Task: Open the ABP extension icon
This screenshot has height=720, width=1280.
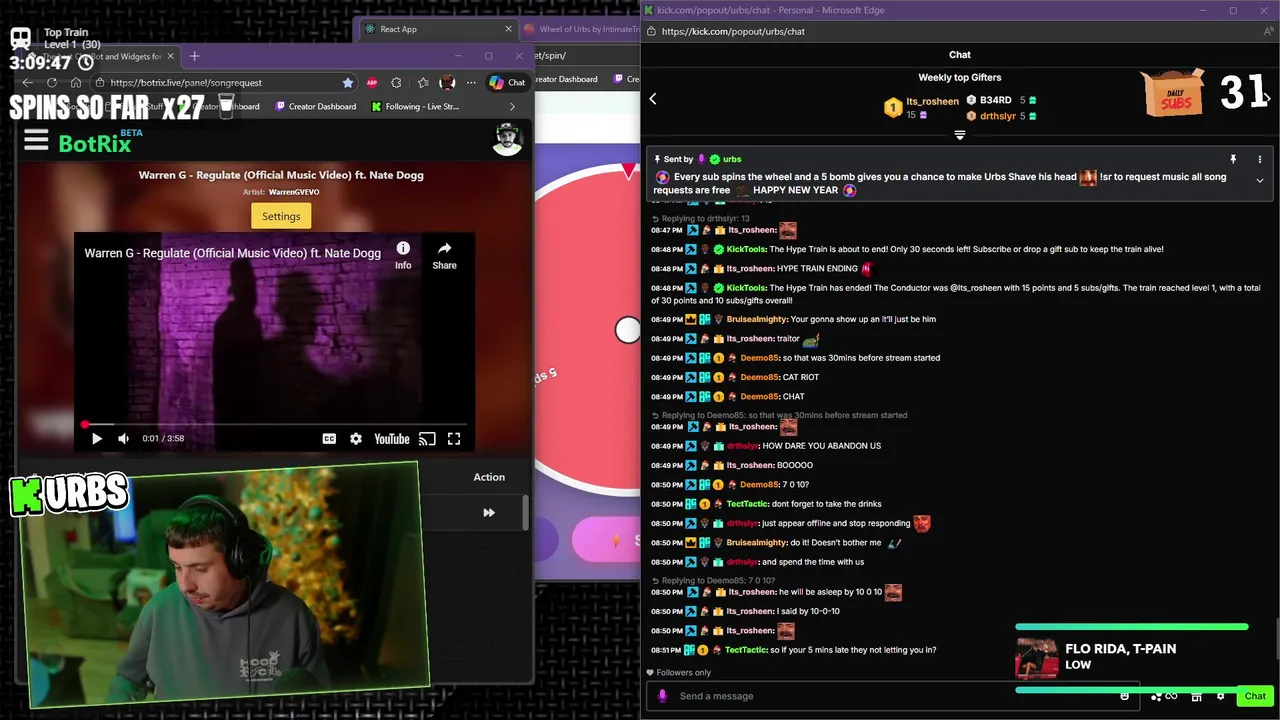Action: [372, 83]
